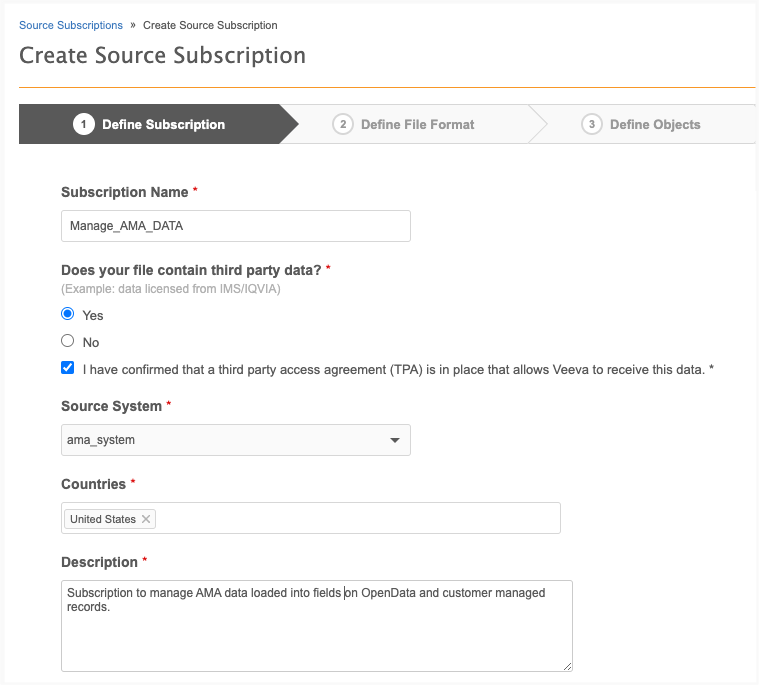Uncheck the TPA confirmation checkbox
Screen dimensions: 759x685
pyautogui.click(x=68, y=368)
